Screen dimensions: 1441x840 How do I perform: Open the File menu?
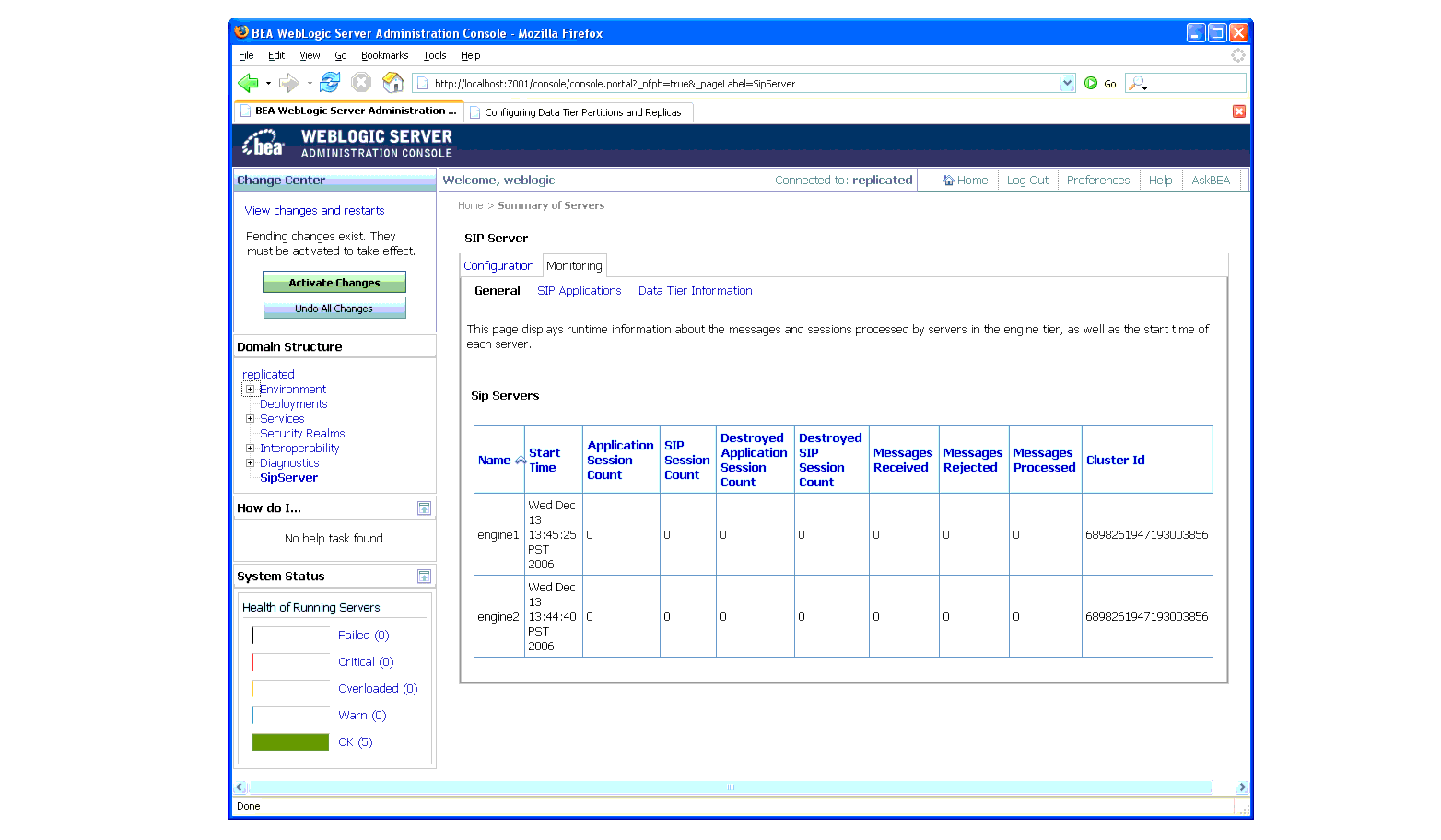point(246,55)
